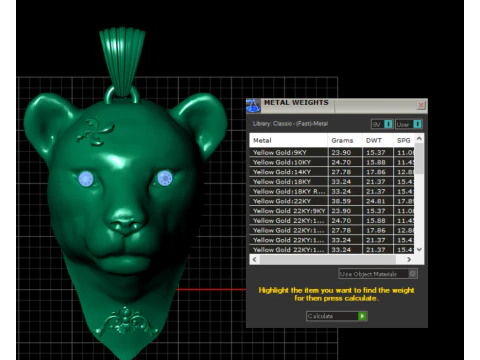Image resolution: width=480 pixels, height=360 pixels.
Task: Select the Yellow Gold:14KY row
Action: pyautogui.click(x=332, y=172)
